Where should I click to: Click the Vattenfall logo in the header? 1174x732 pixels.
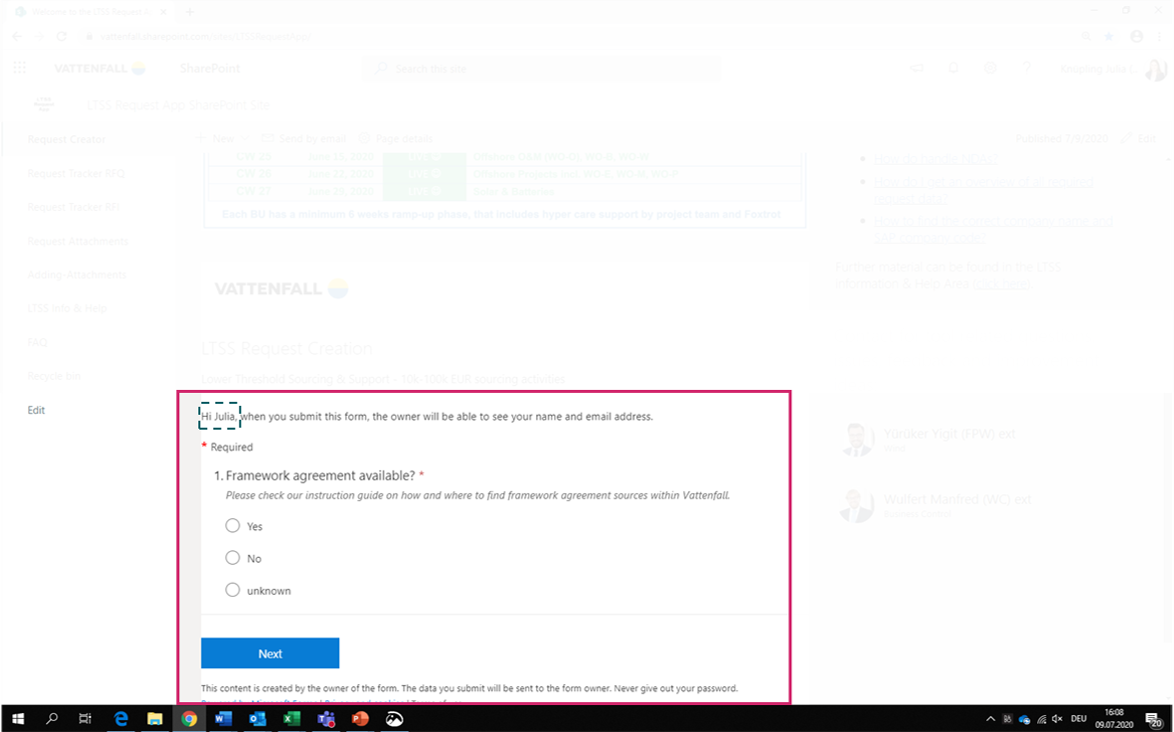(x=100, y=68)
